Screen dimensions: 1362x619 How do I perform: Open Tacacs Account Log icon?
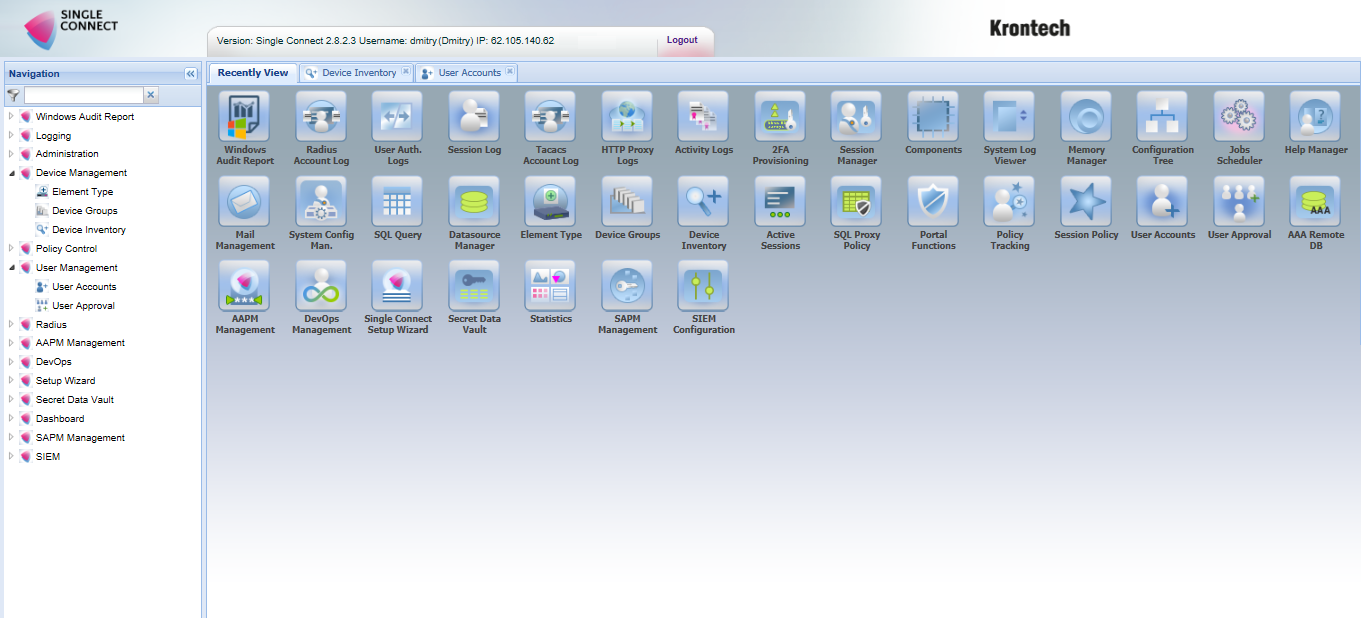point(550,117)
